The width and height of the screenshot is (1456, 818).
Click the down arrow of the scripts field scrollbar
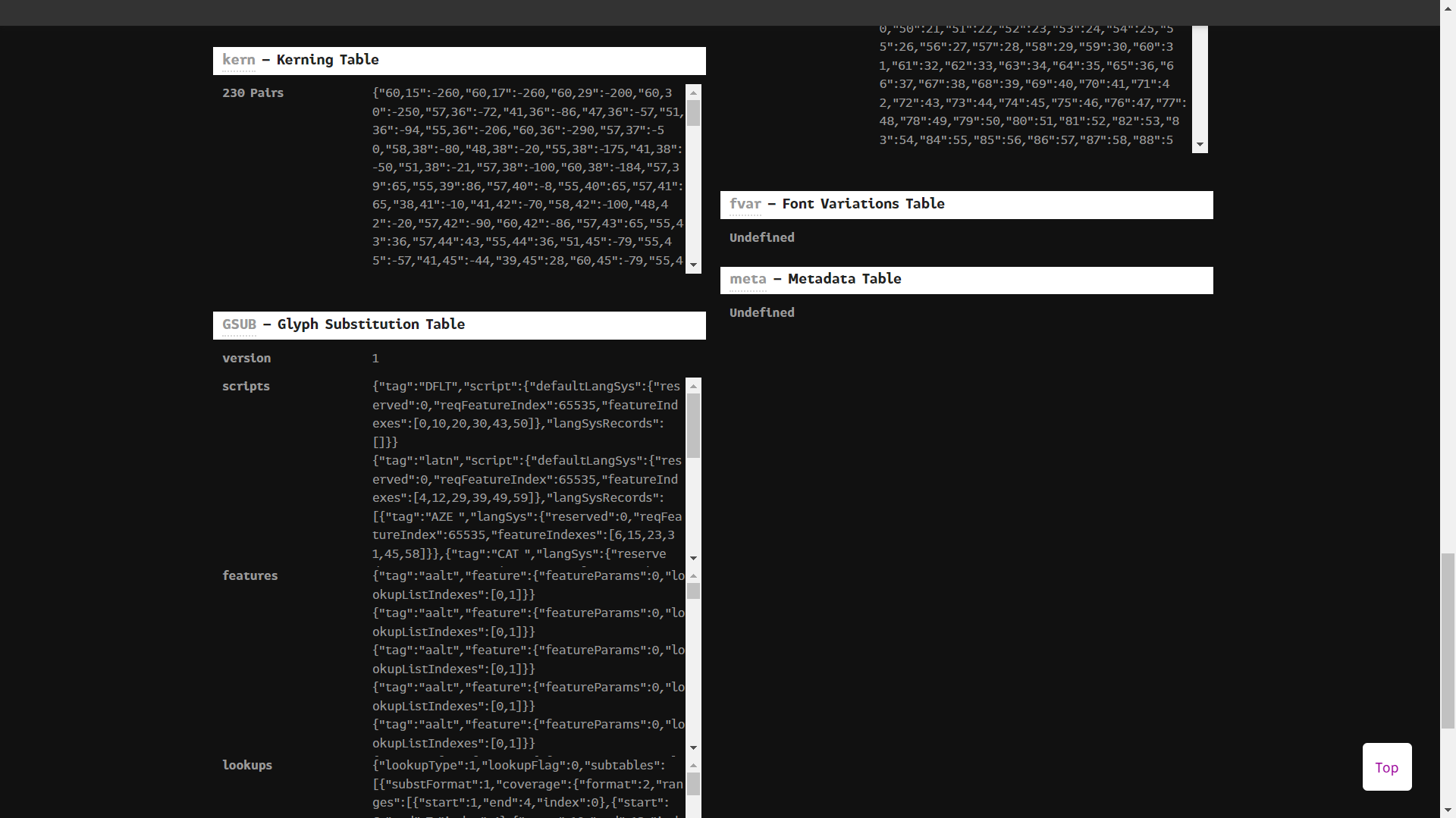point(692,557)
